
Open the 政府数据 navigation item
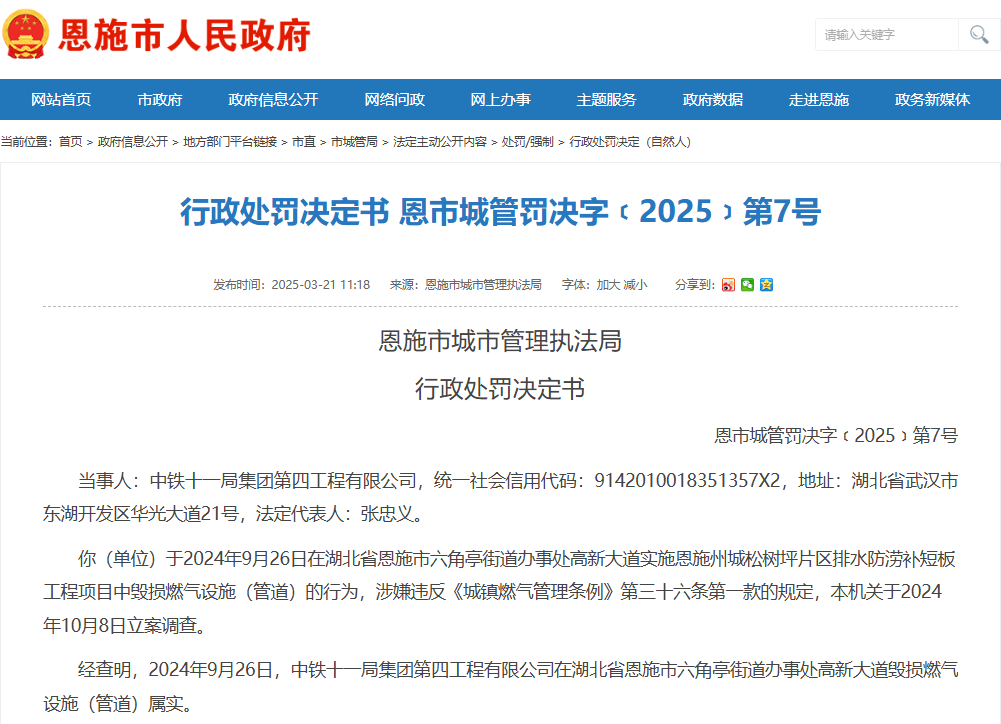pos(713,100)
